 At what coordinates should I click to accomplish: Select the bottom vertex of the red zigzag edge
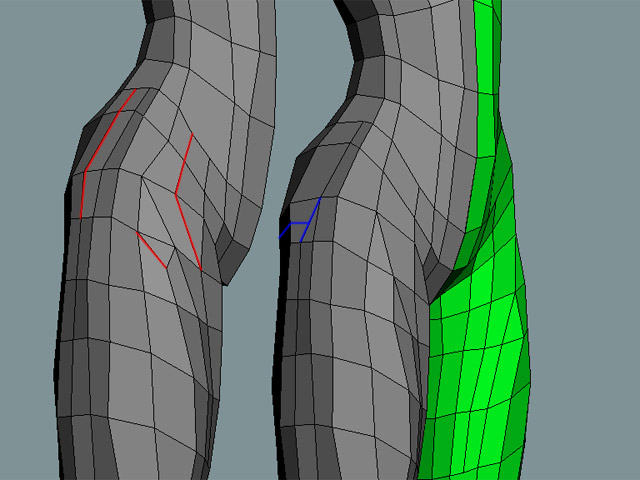pyautogui.click(x=201, y=270)
